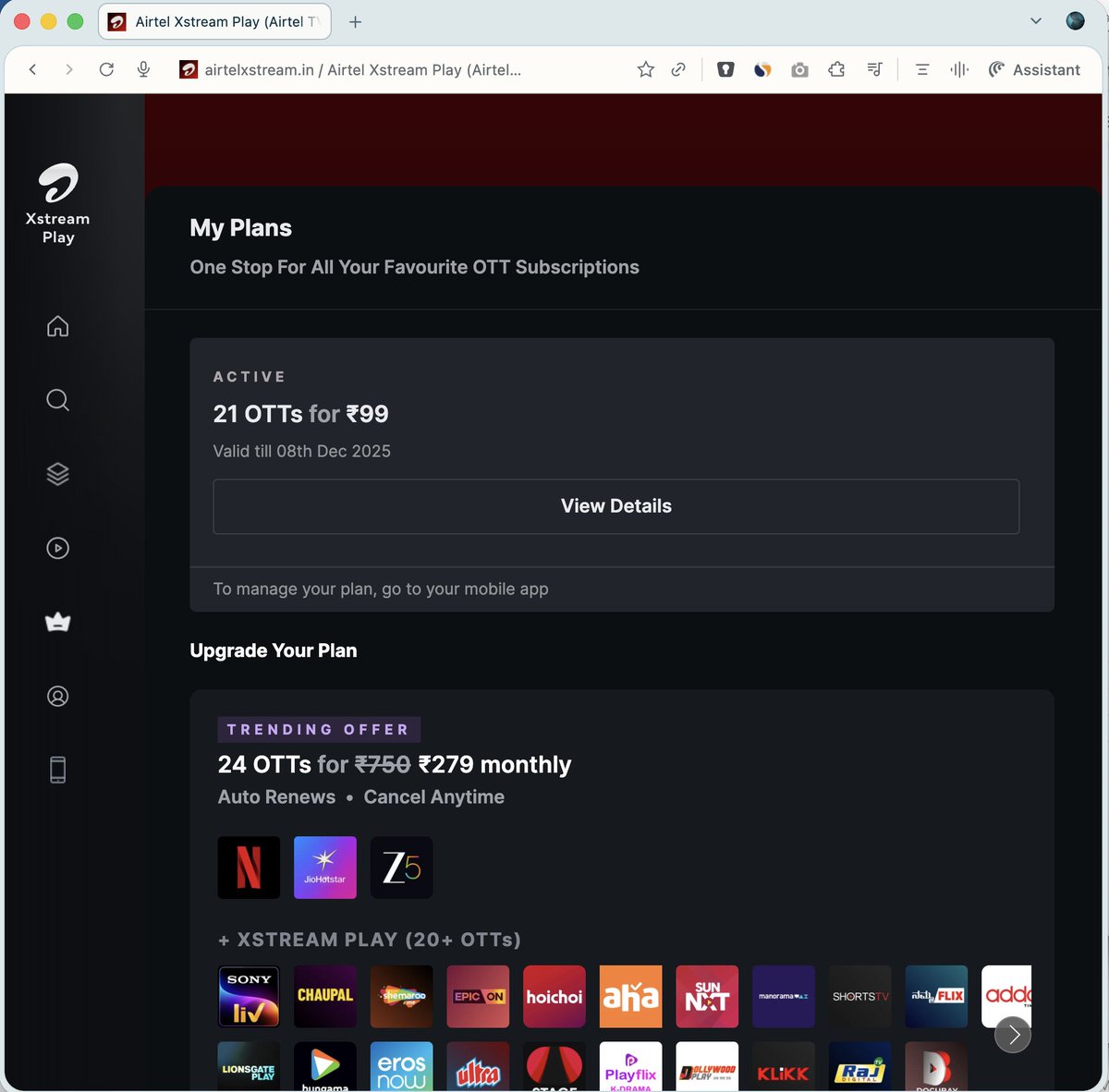Show next OTT logos with arrow
This screenshot has width=1109, height=1092.
click(x=1013, y=1034)
